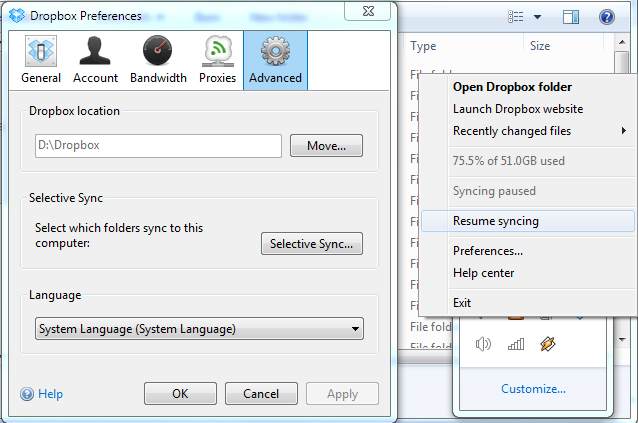Select Help center in tray menu
The width and height of the screenshot is (638, 423).
click(528, 273)
